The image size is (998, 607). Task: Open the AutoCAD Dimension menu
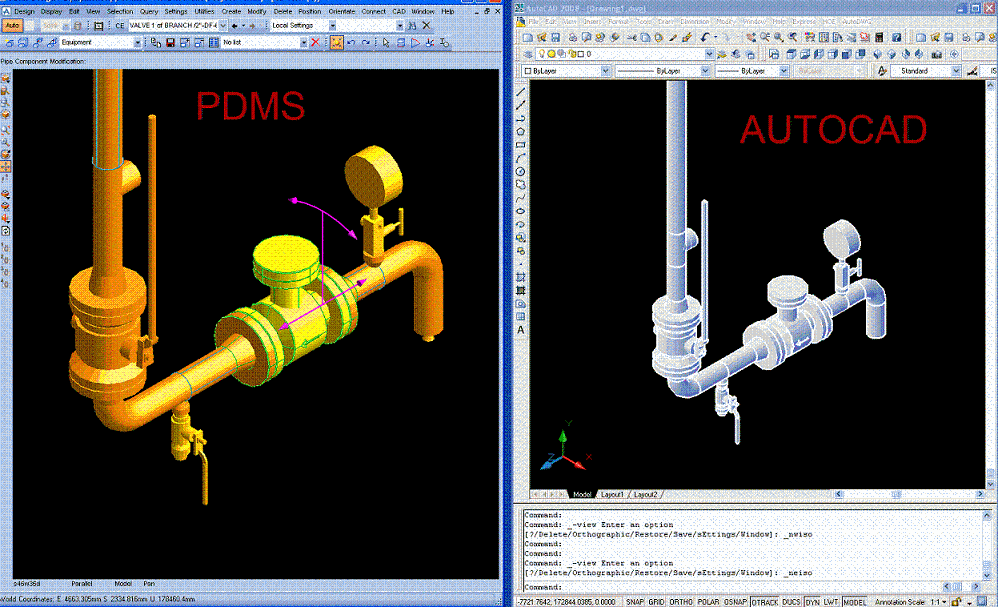point(695,22)
